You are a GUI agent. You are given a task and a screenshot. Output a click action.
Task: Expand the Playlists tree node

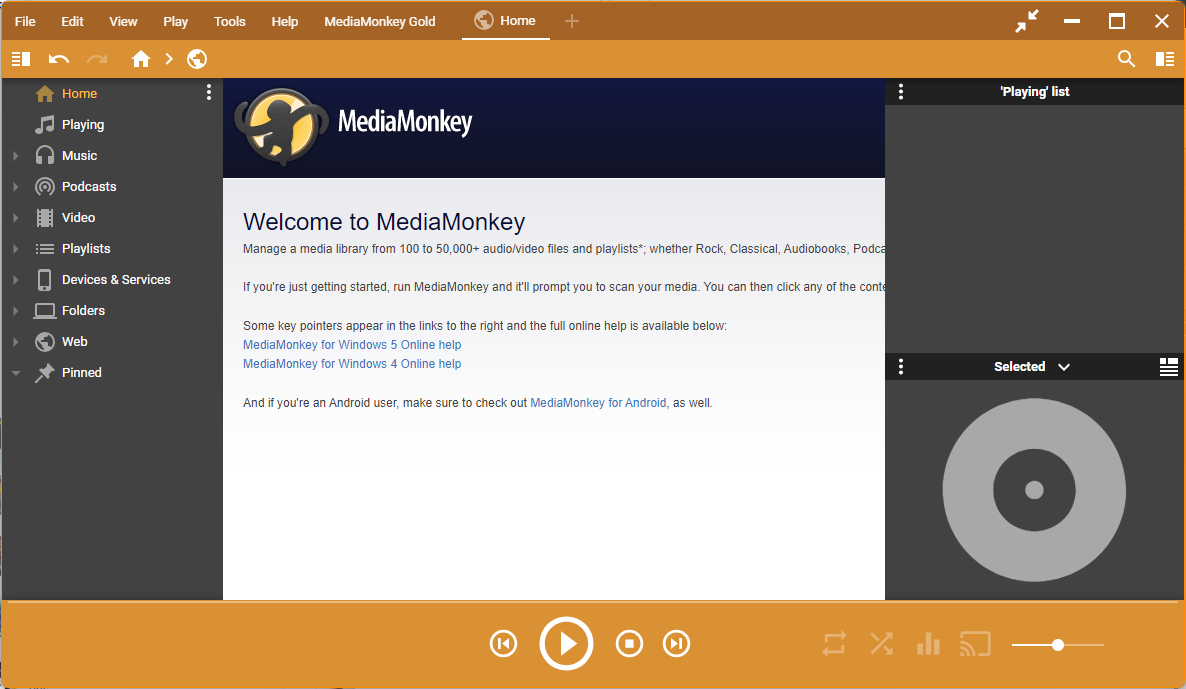tap(16, 249)
